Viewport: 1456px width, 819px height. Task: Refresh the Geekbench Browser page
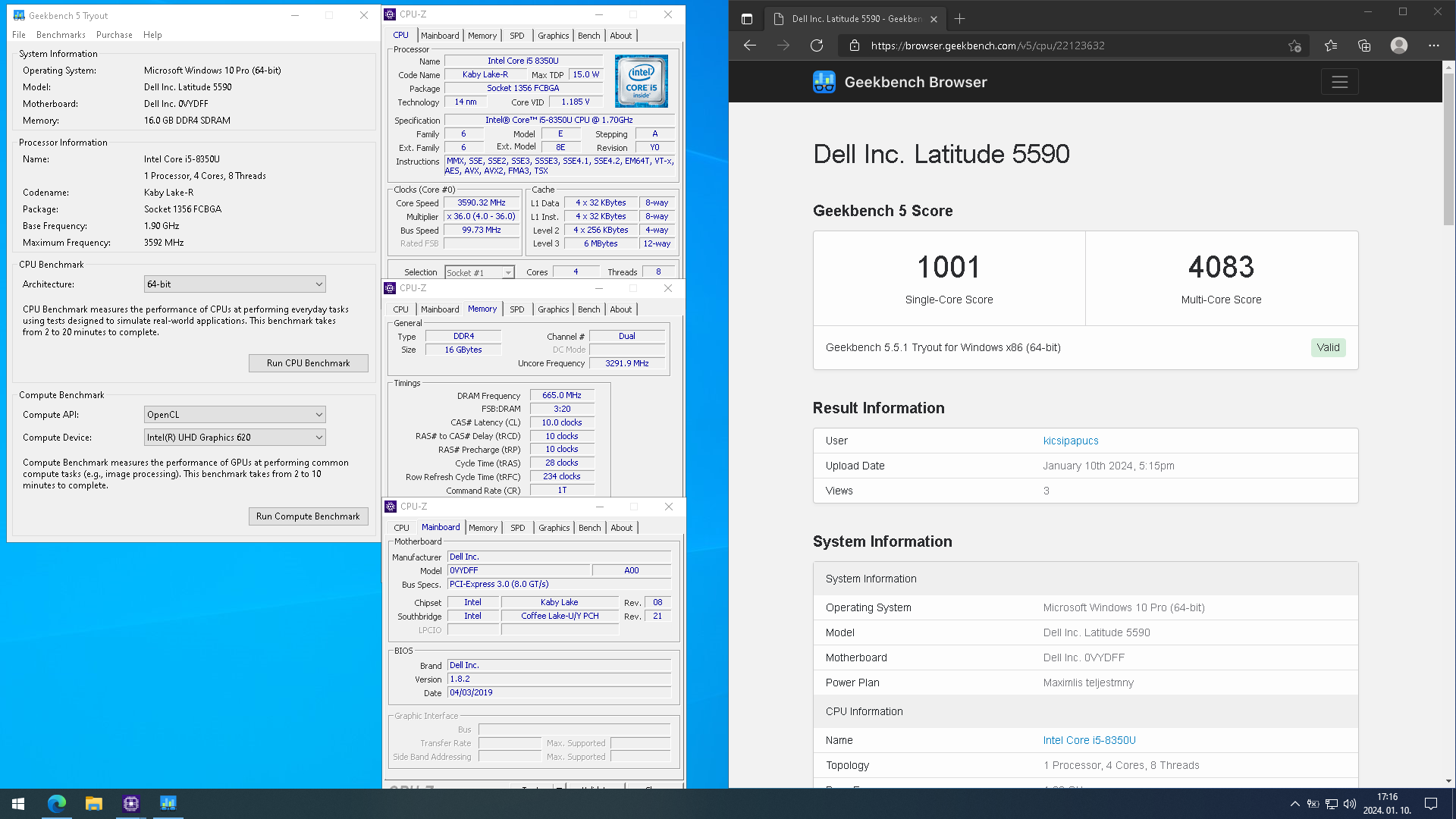pos(817,45)
